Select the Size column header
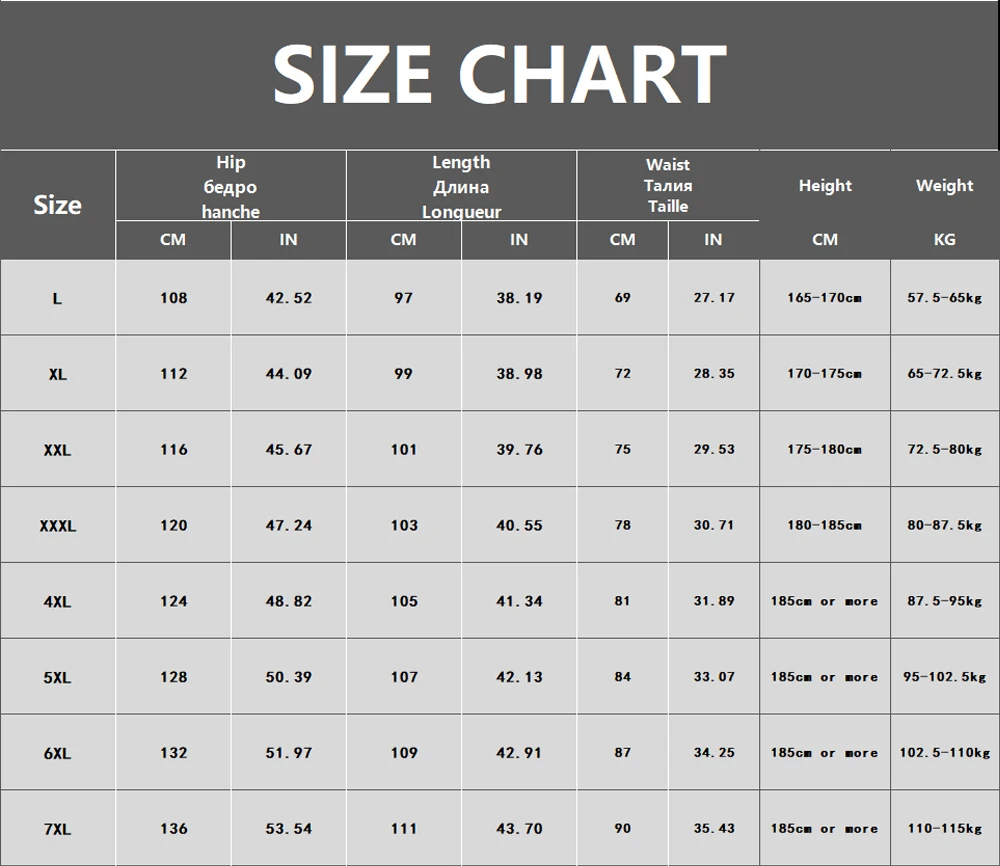 (x=57, y=205)
